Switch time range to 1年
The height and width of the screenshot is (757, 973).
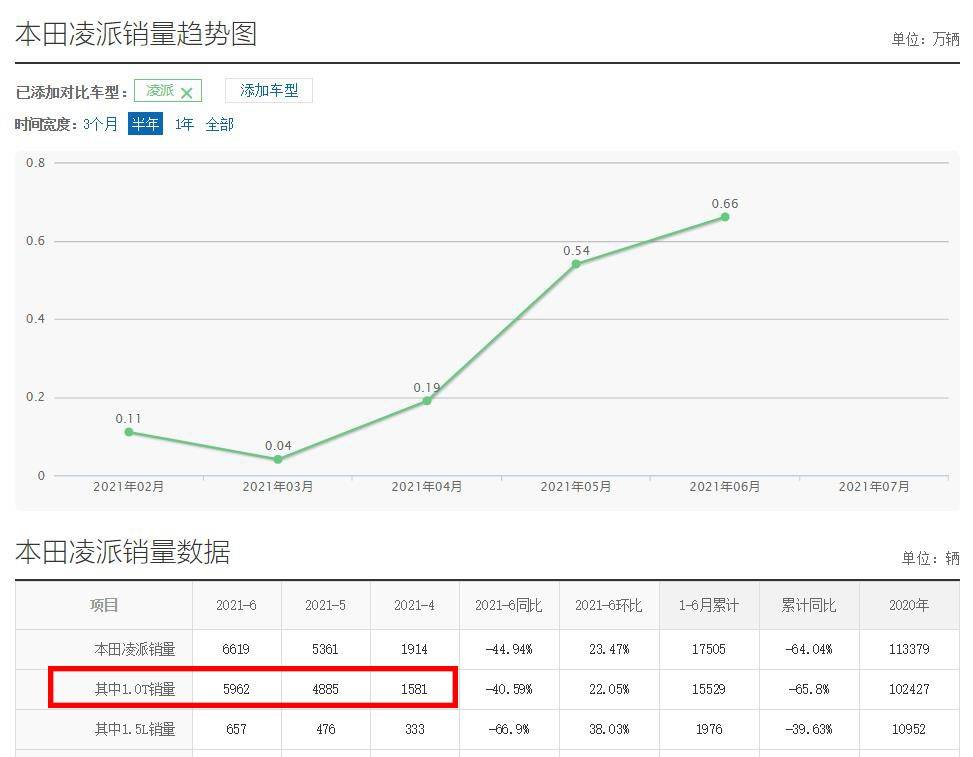[x=184, y=125]
